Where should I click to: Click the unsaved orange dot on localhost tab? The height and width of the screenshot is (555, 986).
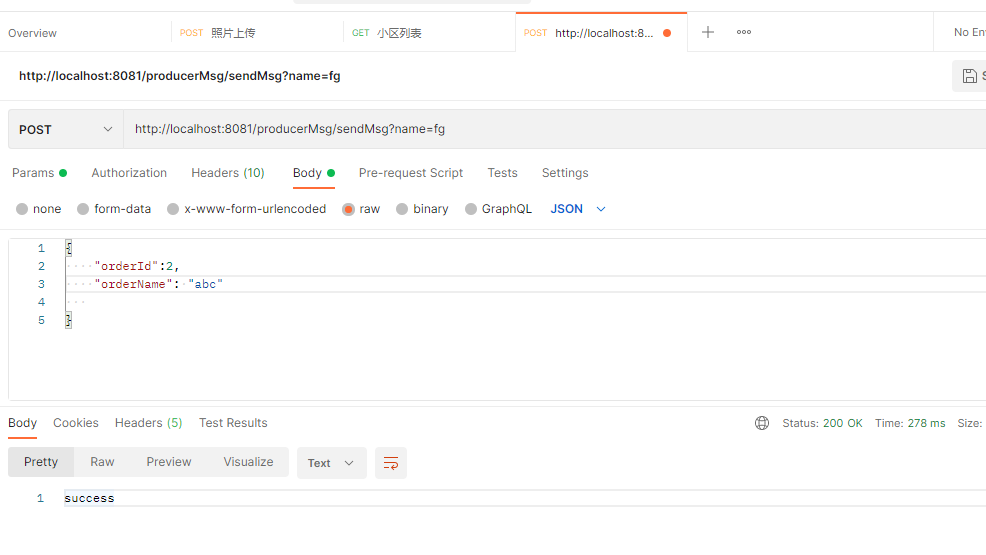coord(667,33)
